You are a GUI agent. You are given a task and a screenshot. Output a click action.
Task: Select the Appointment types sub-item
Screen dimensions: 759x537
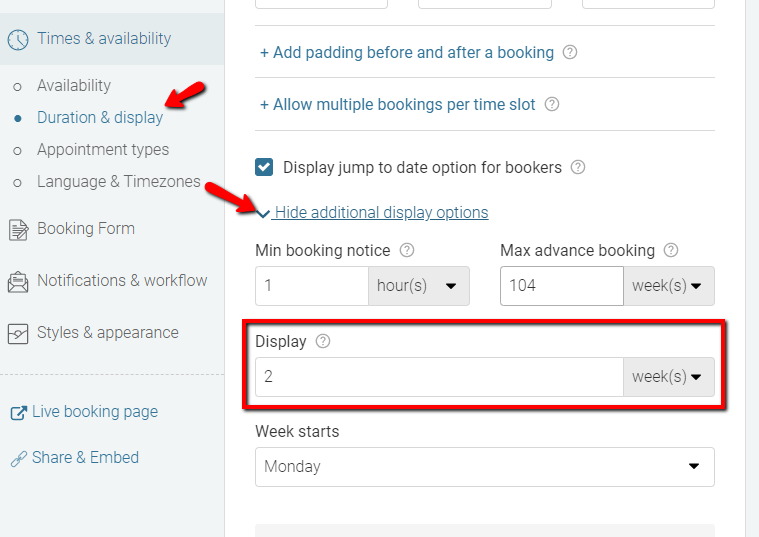coord(103,149)
